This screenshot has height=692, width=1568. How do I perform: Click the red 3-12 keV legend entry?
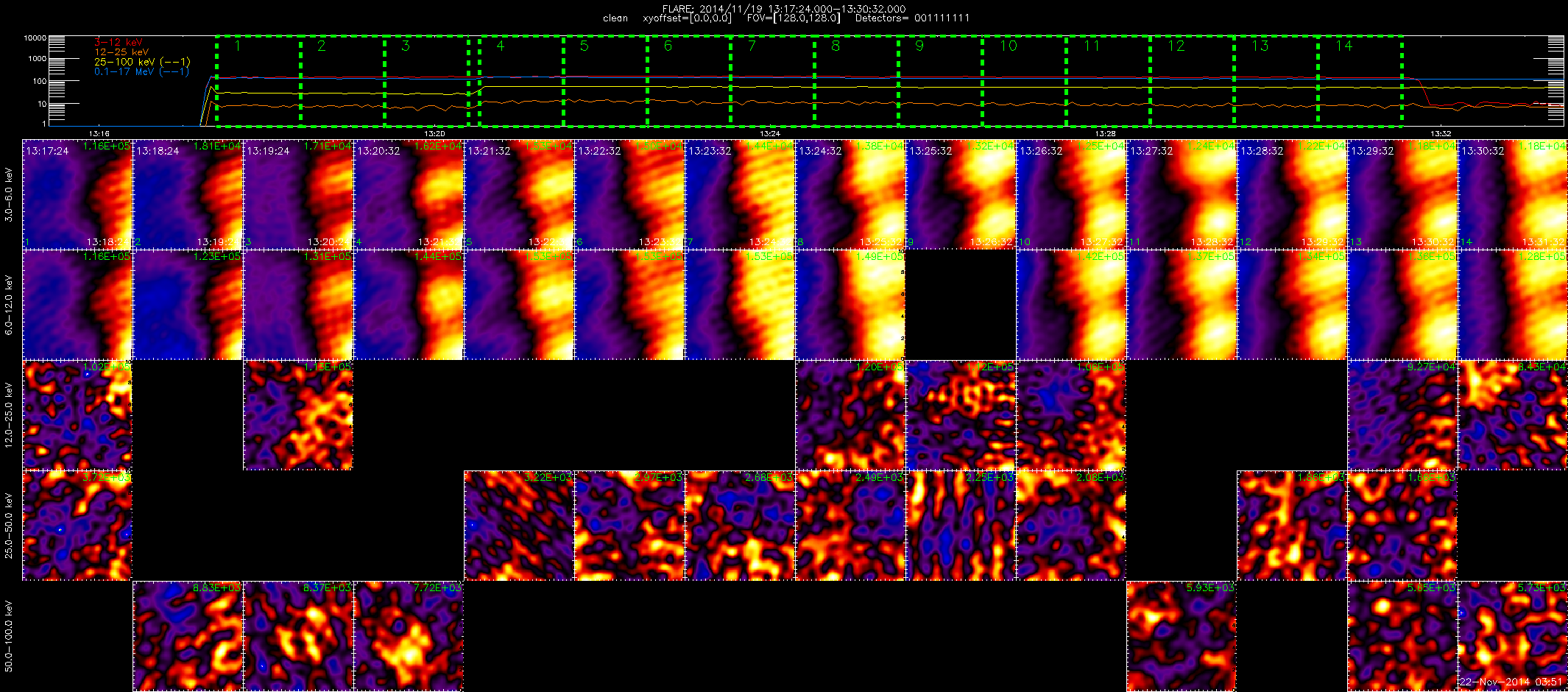tap(119, 43)
